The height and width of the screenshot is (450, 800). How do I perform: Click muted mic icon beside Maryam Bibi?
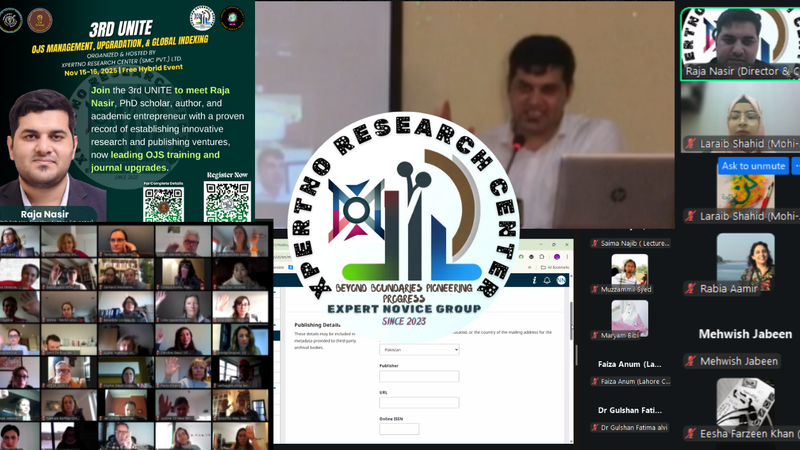pos(594,335)
